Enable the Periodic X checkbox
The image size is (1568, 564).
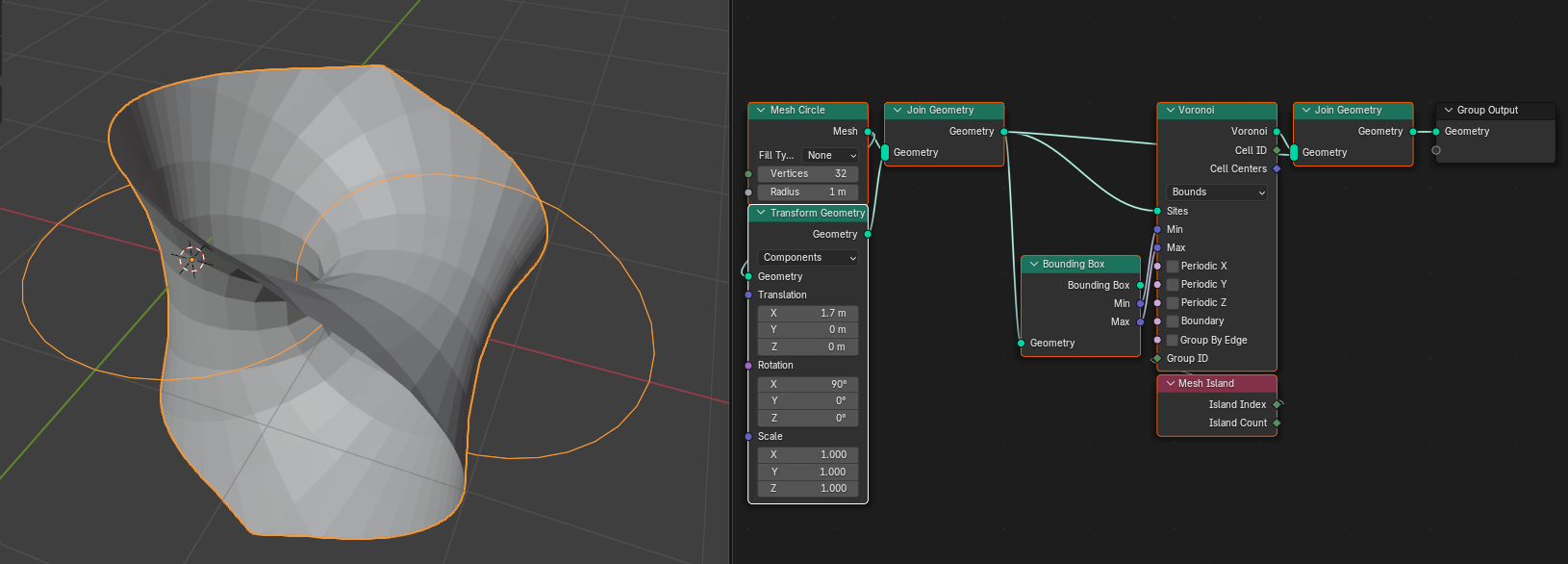click(1173, 267)
